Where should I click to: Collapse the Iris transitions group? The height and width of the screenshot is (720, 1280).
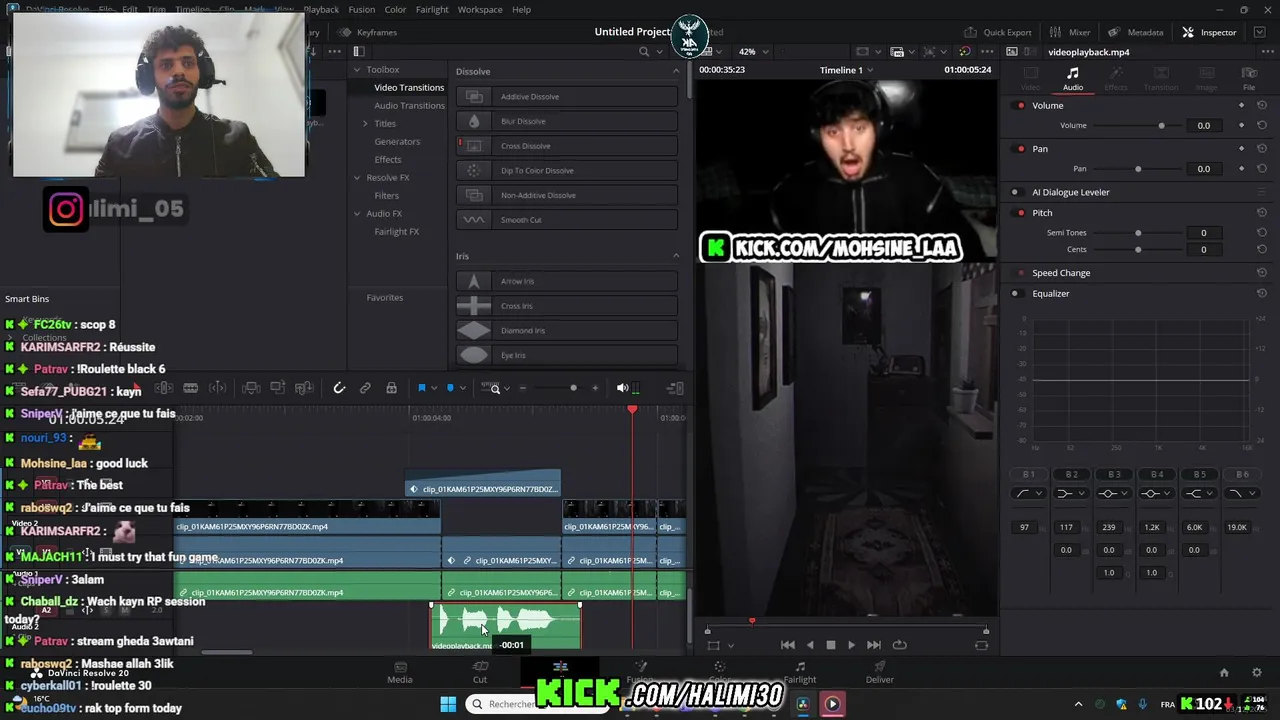(x=675, y=256)
